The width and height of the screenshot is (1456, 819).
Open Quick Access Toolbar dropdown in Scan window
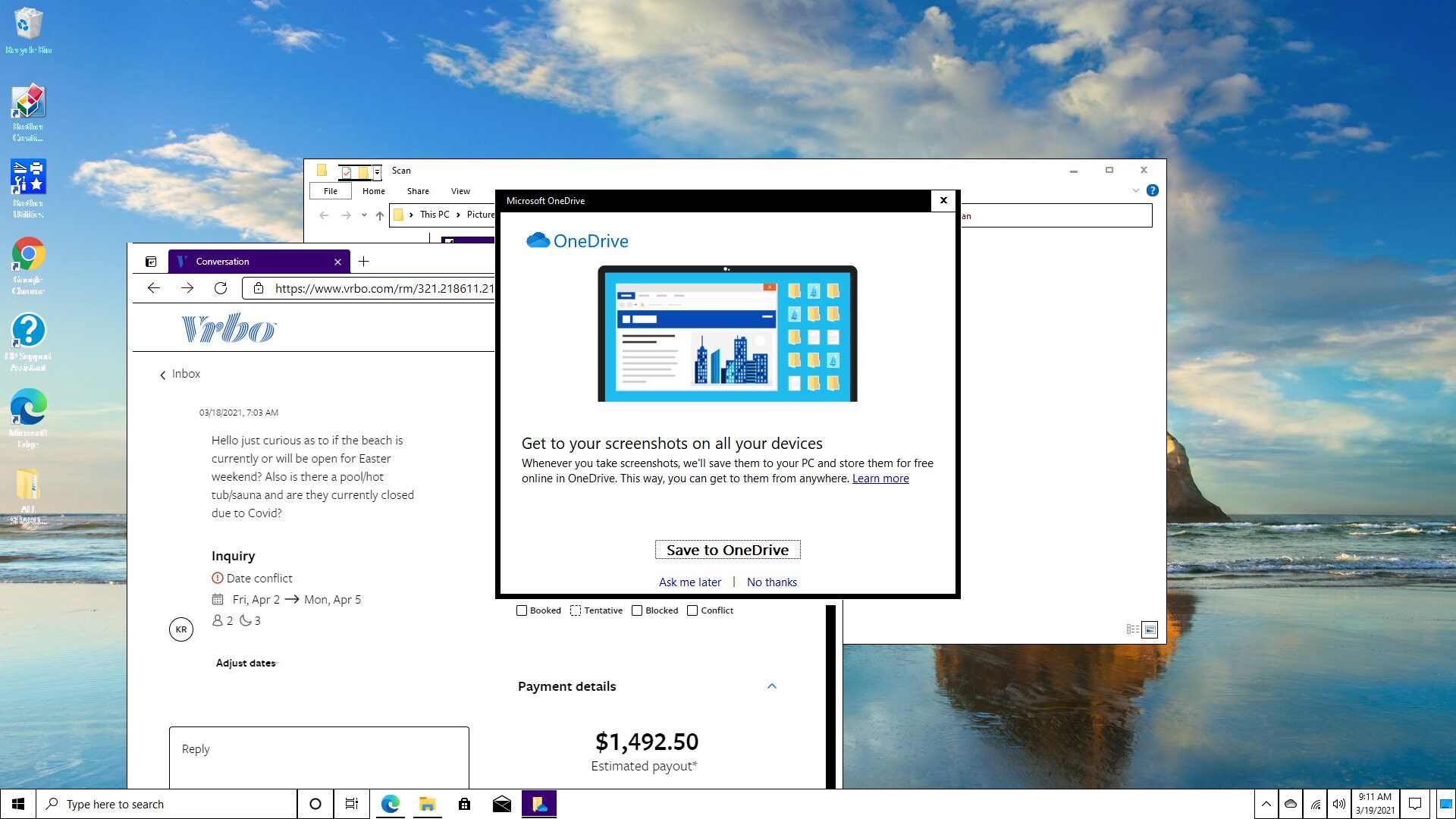pyautogui.click(x=377, y=172)
